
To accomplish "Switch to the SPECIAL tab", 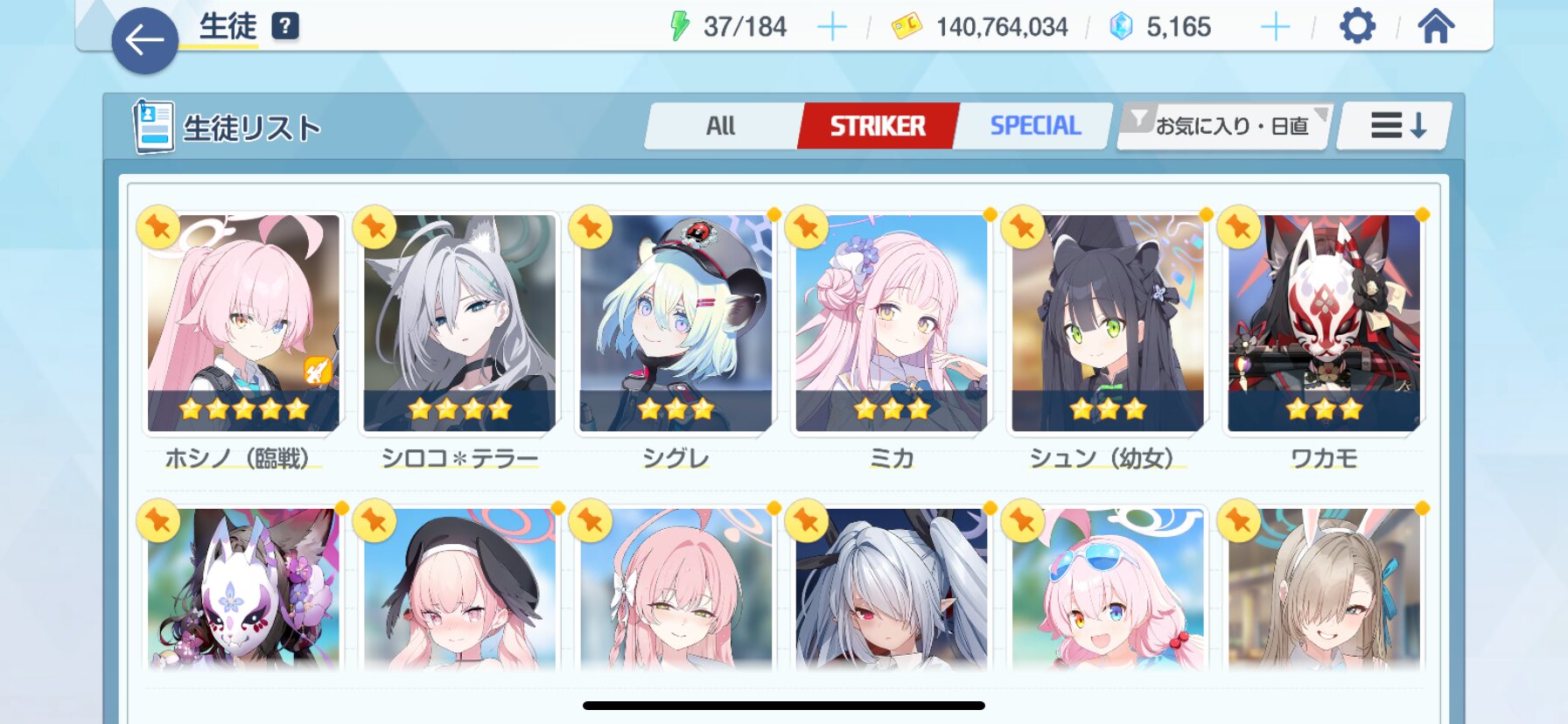I will tap(1035, 126).
